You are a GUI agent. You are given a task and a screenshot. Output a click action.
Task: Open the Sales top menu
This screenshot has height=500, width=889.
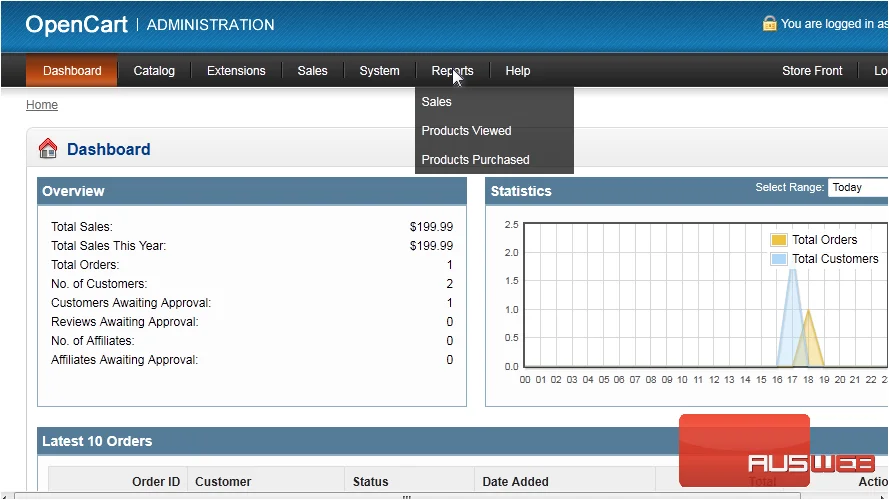click(312, 71)
